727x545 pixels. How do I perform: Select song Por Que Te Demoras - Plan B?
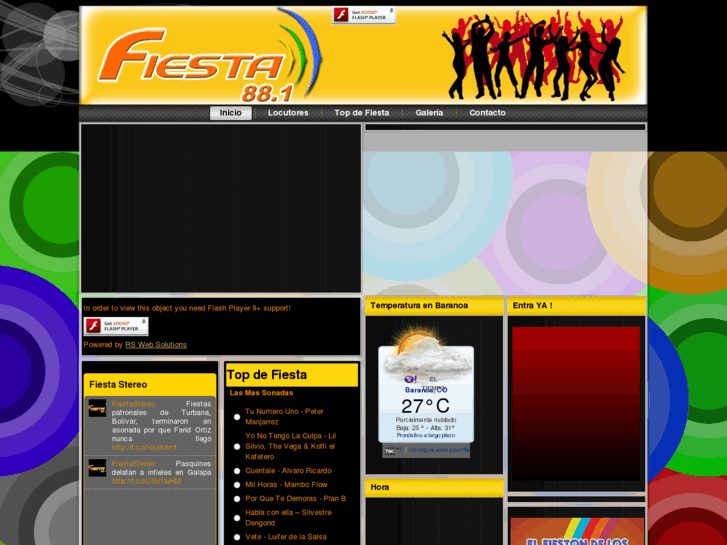point(295,499)
